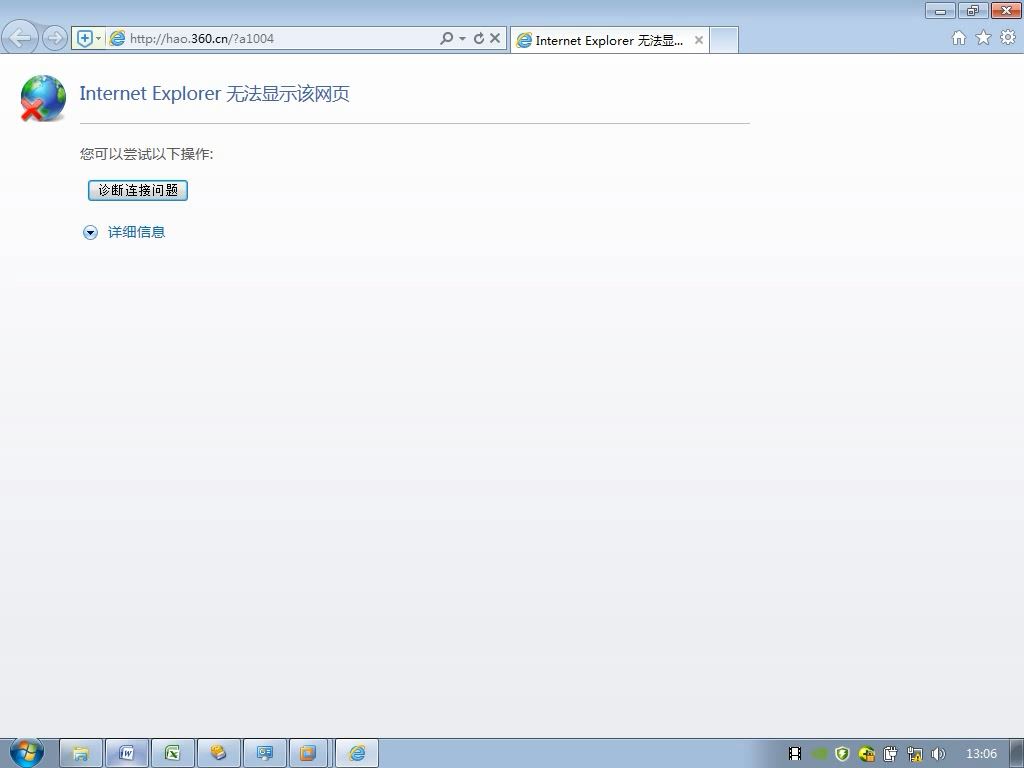The height and width of the screenshot is (768, 1024).
Task: Open dropdown arrow beside the shield icon
Action: coord(99,39)
